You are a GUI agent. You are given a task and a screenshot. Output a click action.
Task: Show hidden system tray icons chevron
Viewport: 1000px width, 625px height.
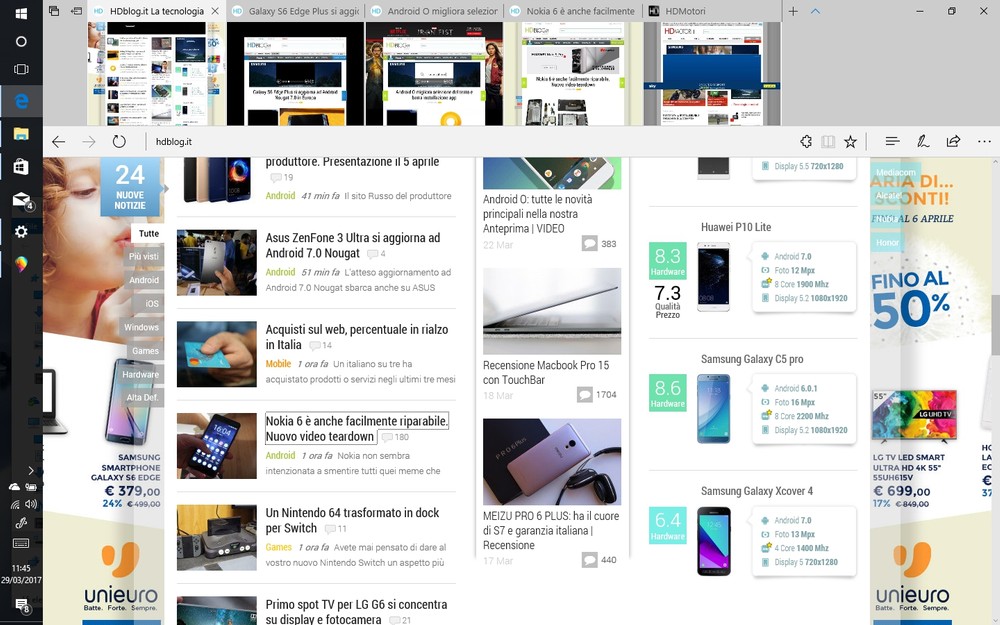30,471
